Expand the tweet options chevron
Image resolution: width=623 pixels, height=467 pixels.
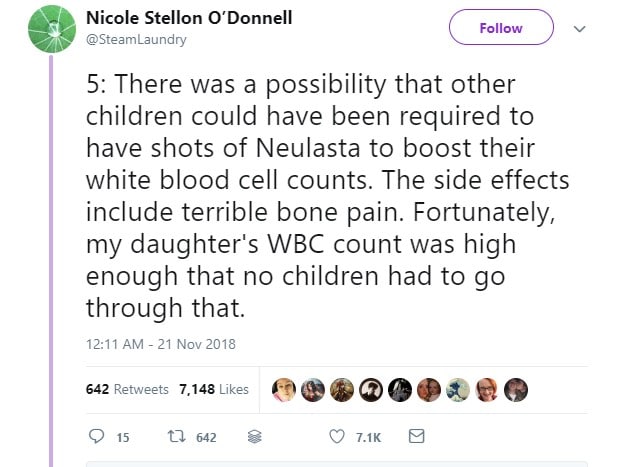(x=579, y=29)
